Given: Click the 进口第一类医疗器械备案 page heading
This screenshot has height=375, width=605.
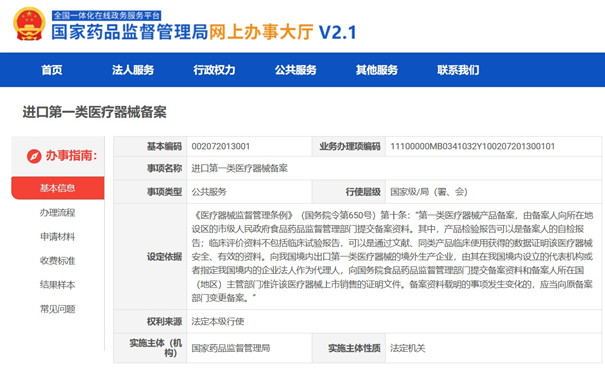Looking at the screenshot, I should click(95, 112).
